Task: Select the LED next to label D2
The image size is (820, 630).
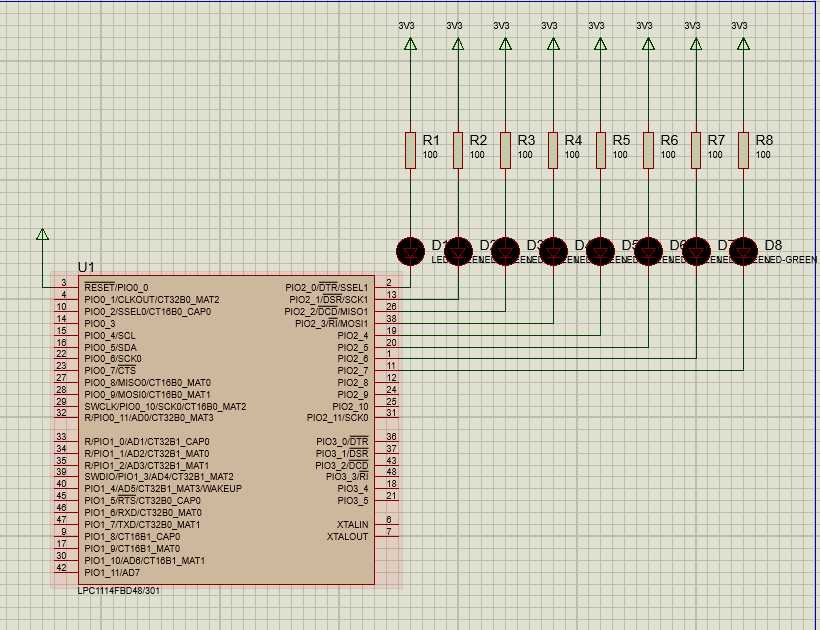Action: 458,251
